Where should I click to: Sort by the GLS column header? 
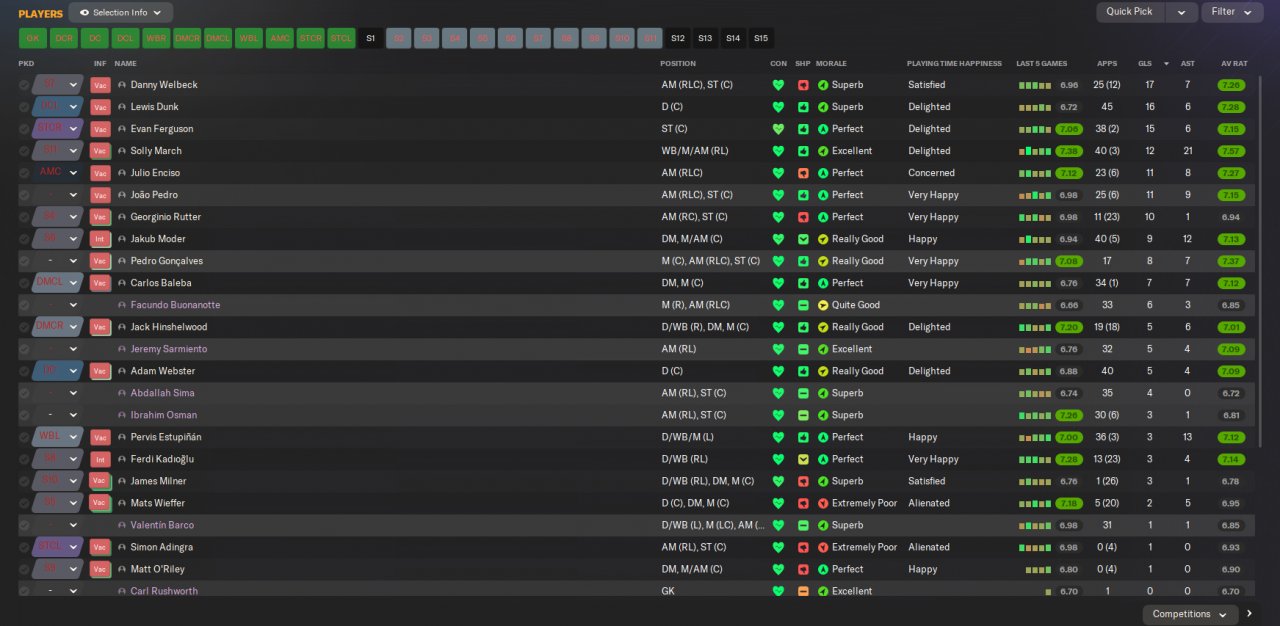coord(1145,63)
